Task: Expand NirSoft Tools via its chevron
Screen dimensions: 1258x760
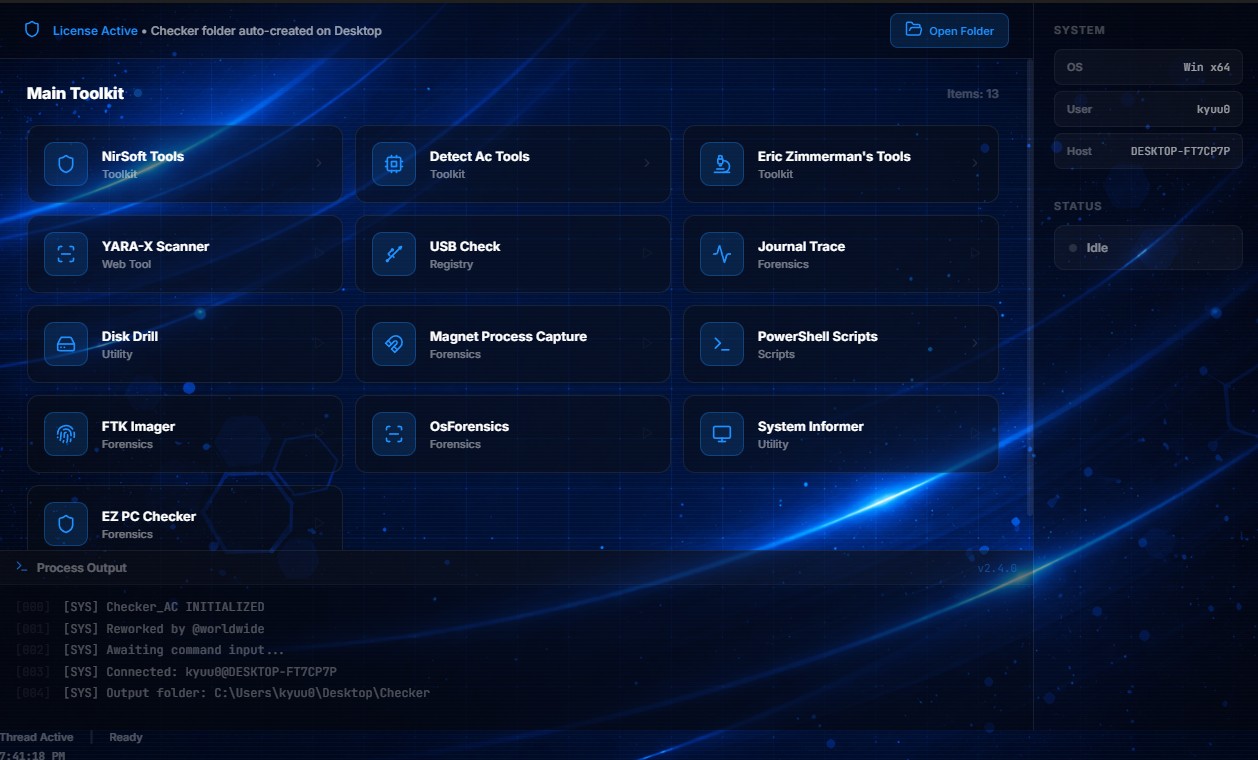Action: pos(319,164)
